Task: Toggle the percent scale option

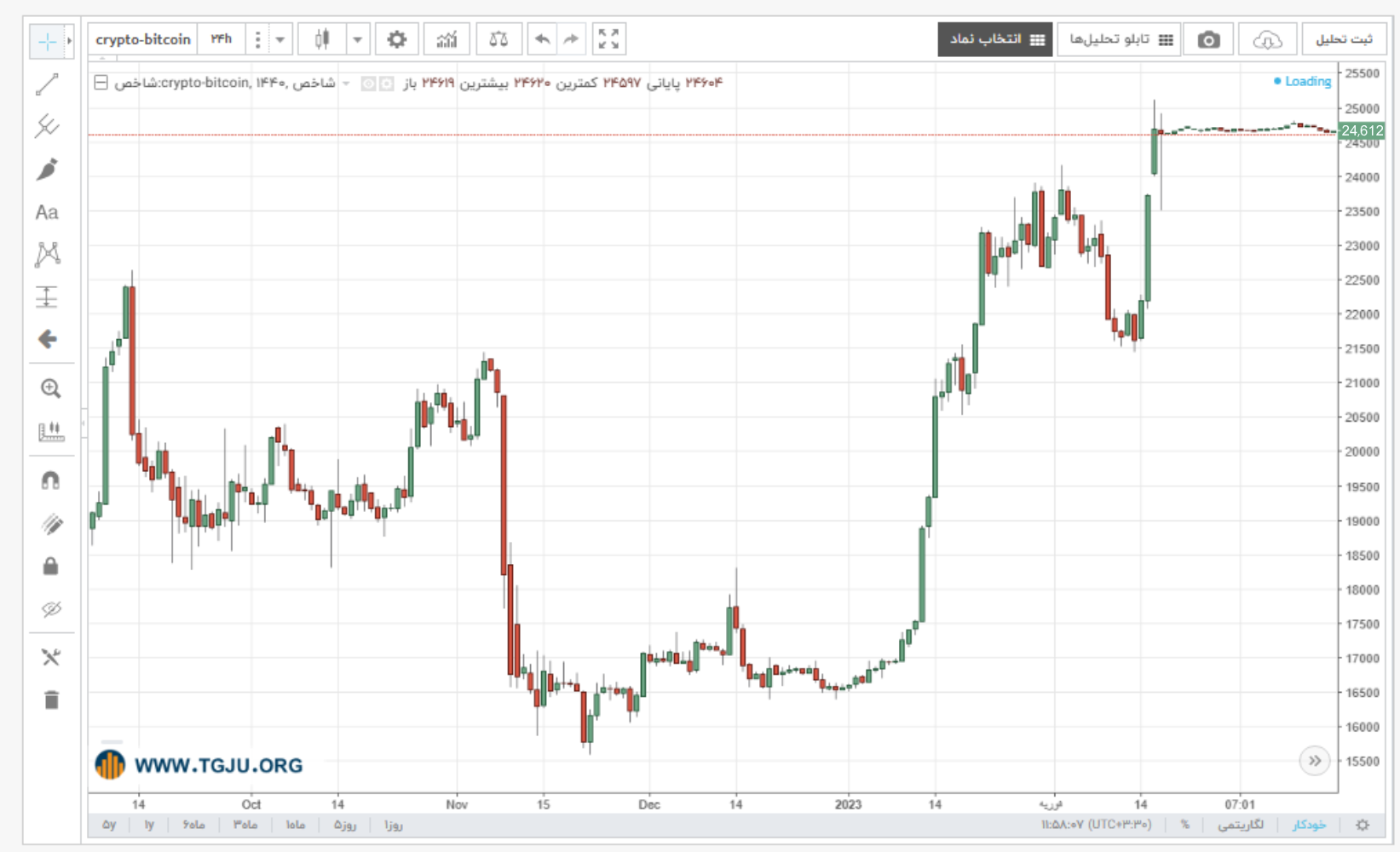Action: pyautogui.click(x=1184, y=825)
